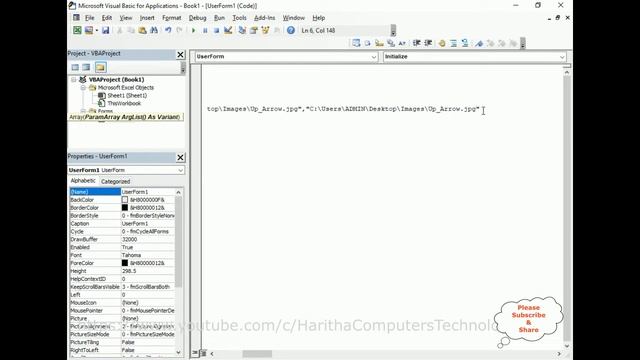Click View Code icon in Project panel
The width and height of the screenshot is (640, 360).
(75, 67)
